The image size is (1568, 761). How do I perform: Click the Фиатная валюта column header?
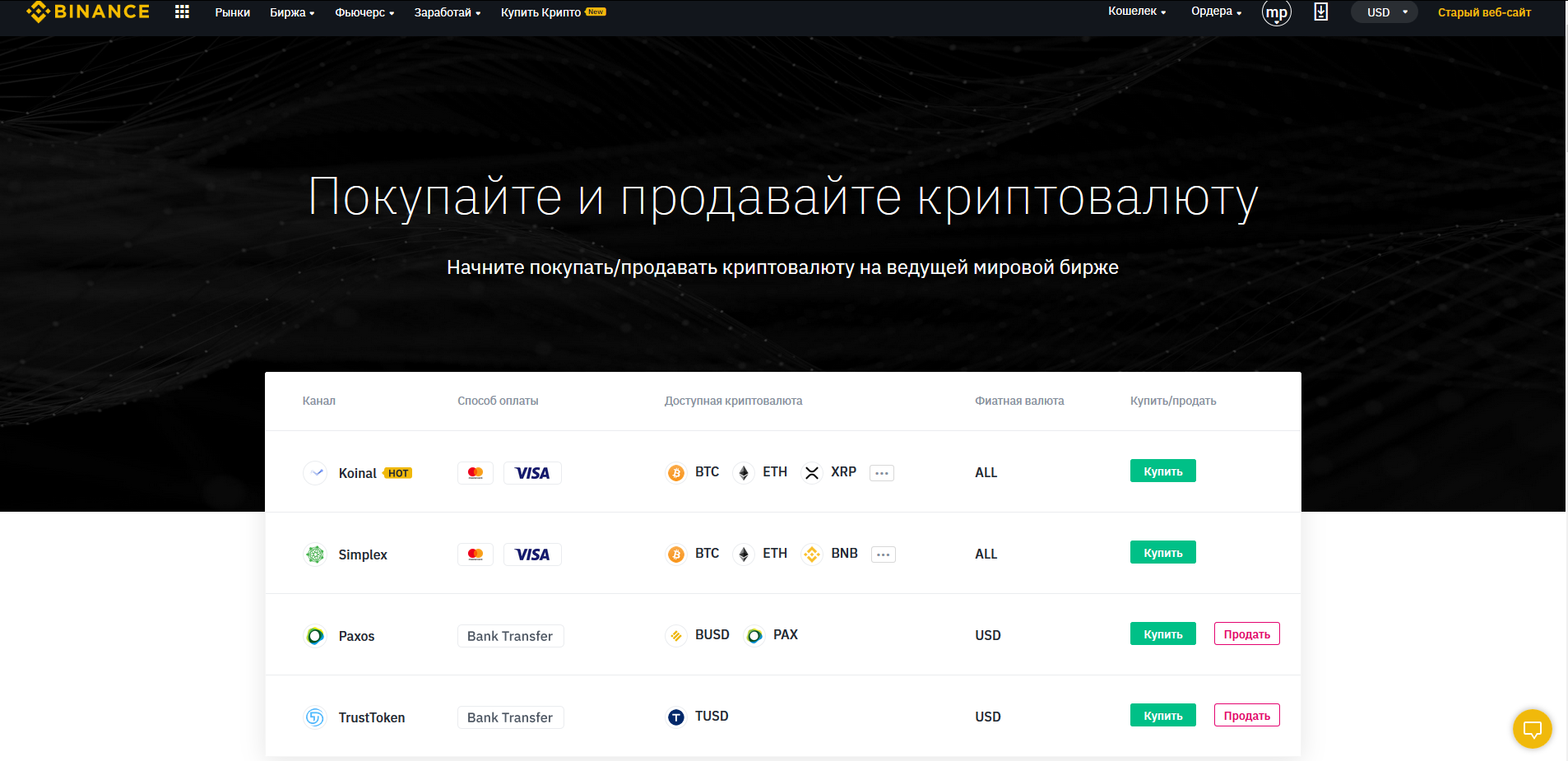click(x=1019, y=401)
